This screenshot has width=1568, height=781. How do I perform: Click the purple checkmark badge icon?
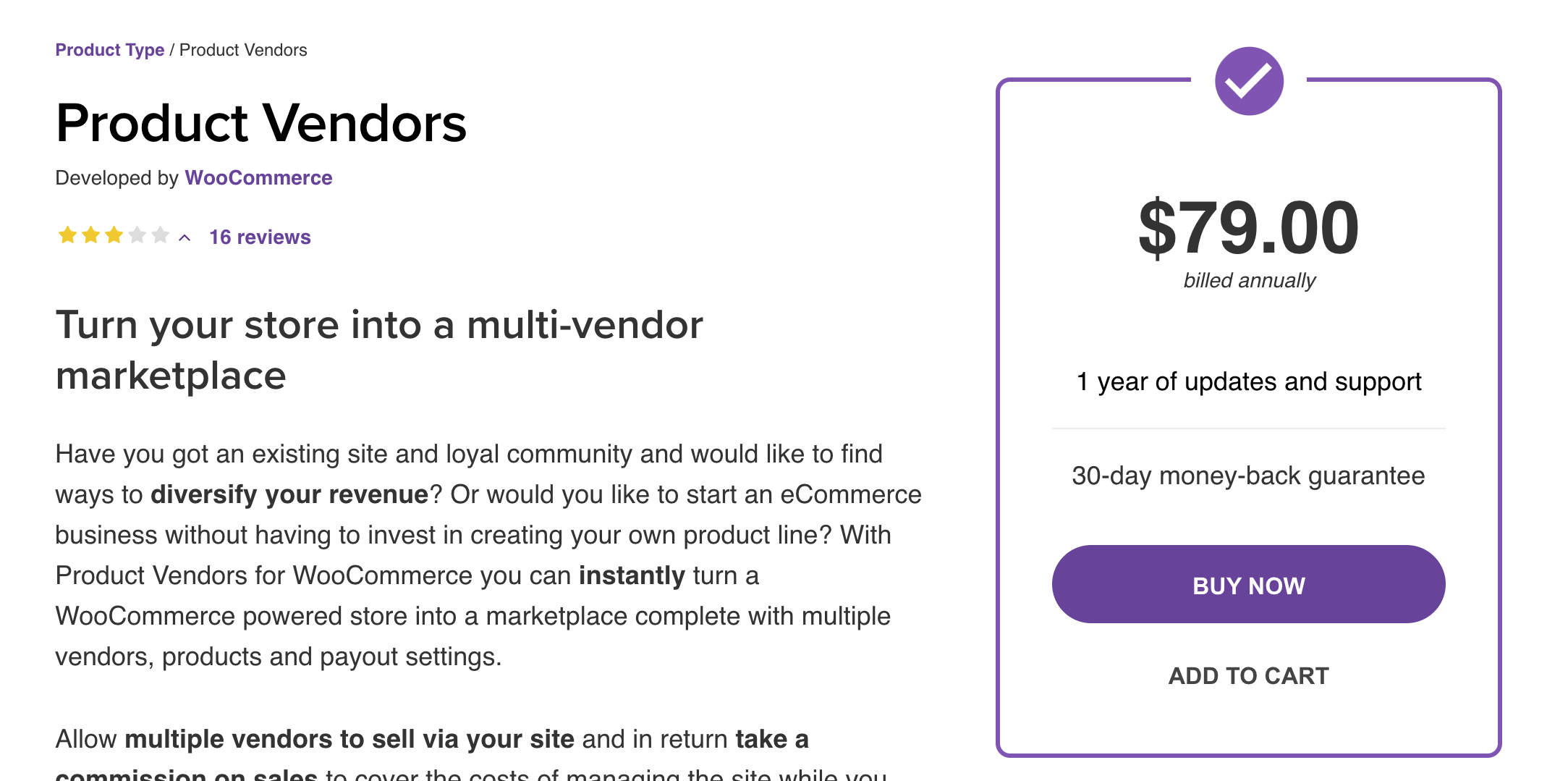pyautogui.click(x=1249, y=81)
